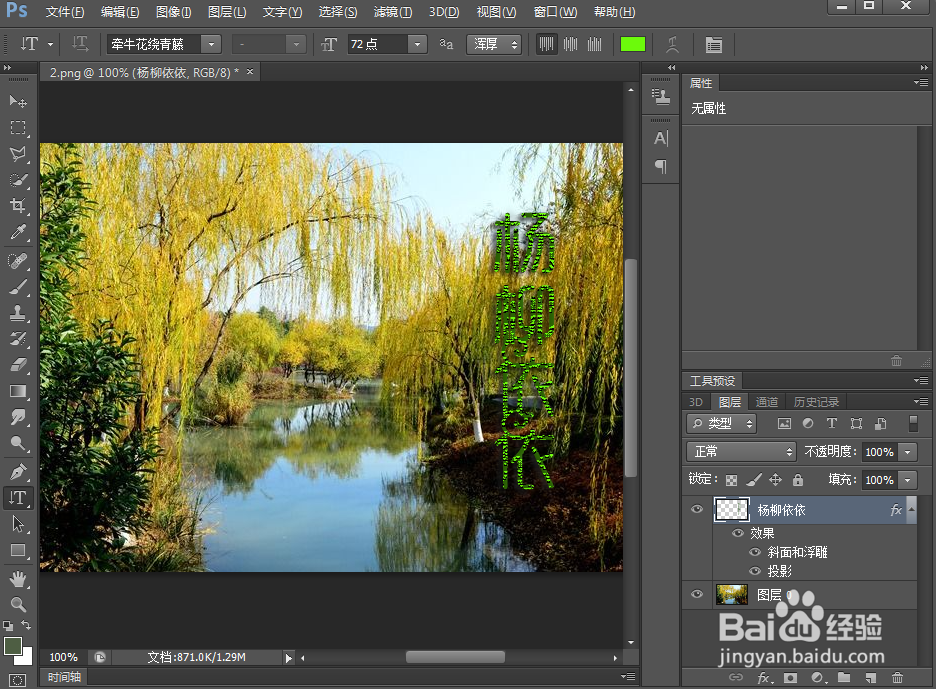This screenshot has height=689, width=936.
Task: Select the Eyedropper tool
Action: pos(18,232)
